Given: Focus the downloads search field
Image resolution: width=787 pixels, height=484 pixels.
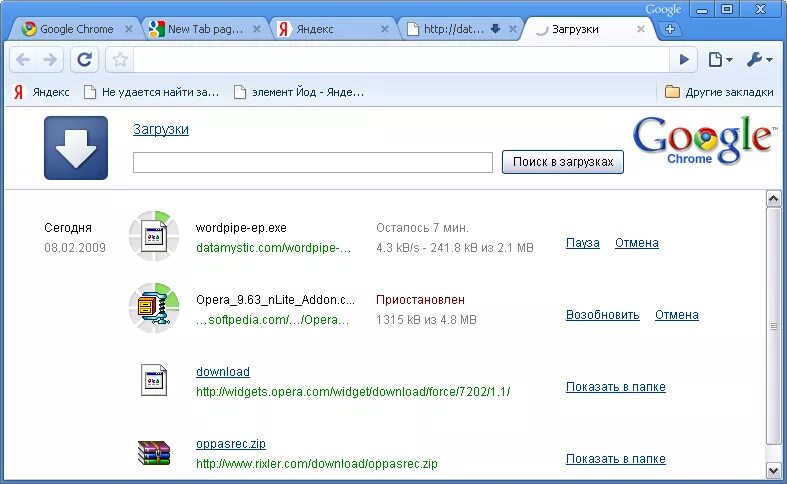Looking at the screenshot, I should pyautogui.click(x=313, y=162).
